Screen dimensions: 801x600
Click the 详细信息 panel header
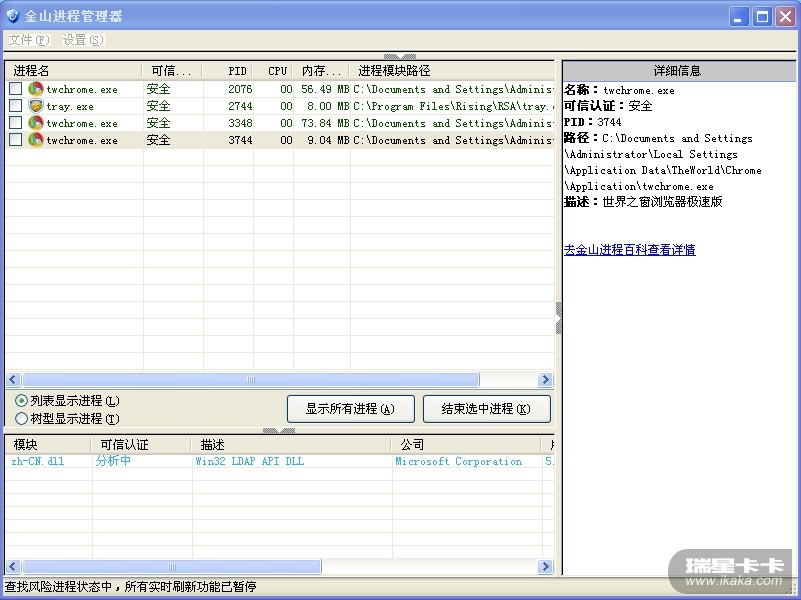click(679, 70)
